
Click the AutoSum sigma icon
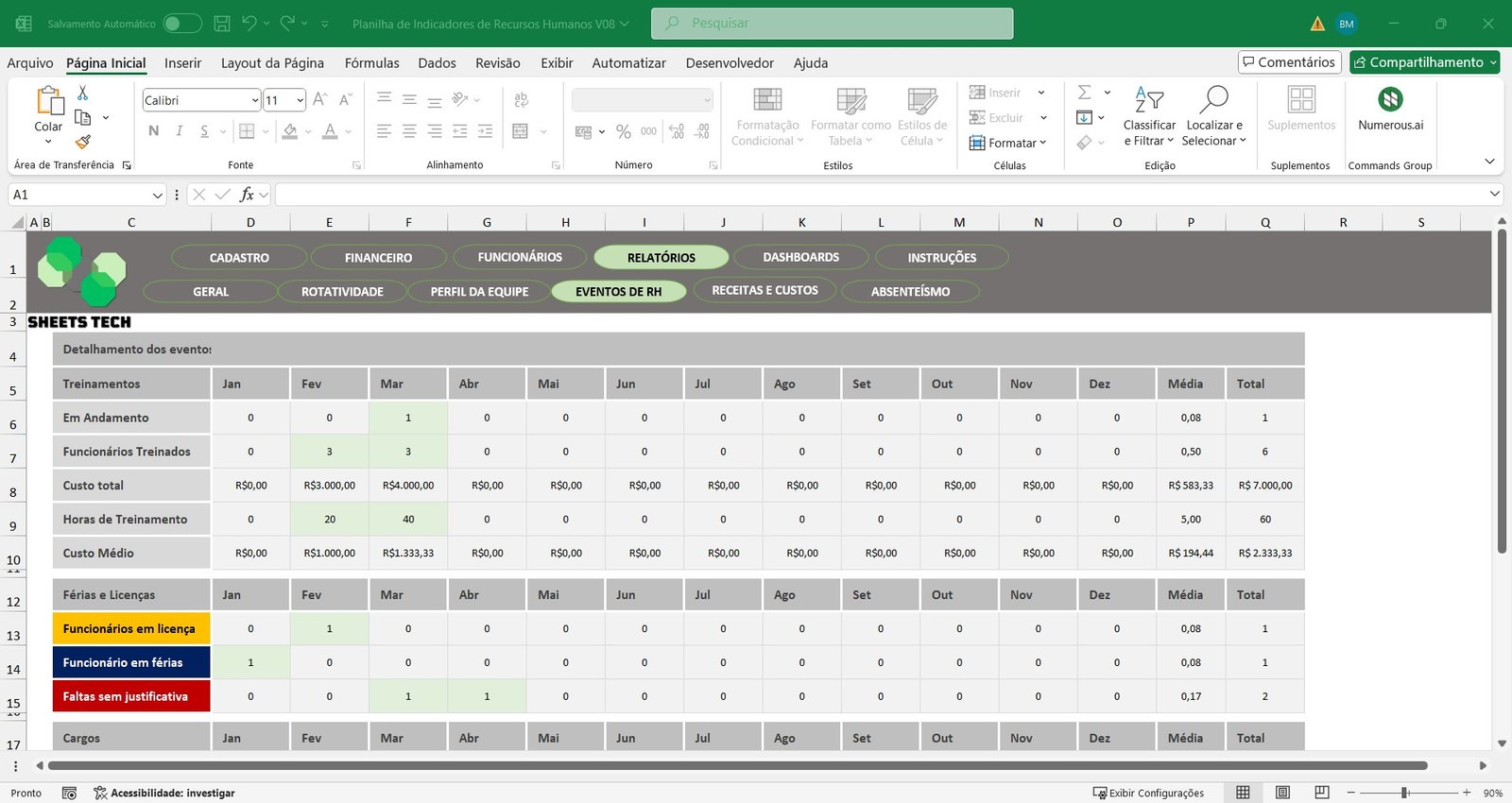click(1085, 92)
